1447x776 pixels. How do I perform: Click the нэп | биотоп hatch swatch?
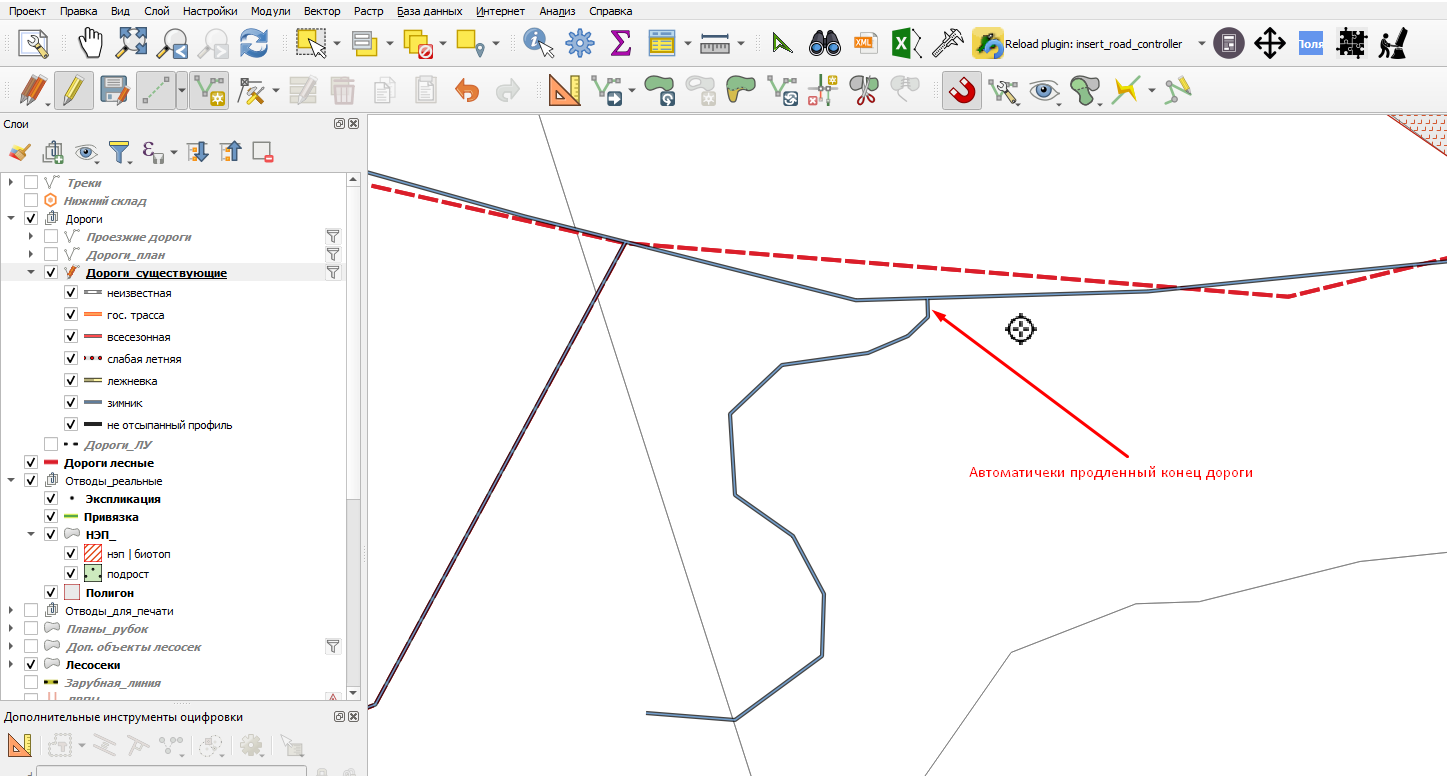click(92, 553)
